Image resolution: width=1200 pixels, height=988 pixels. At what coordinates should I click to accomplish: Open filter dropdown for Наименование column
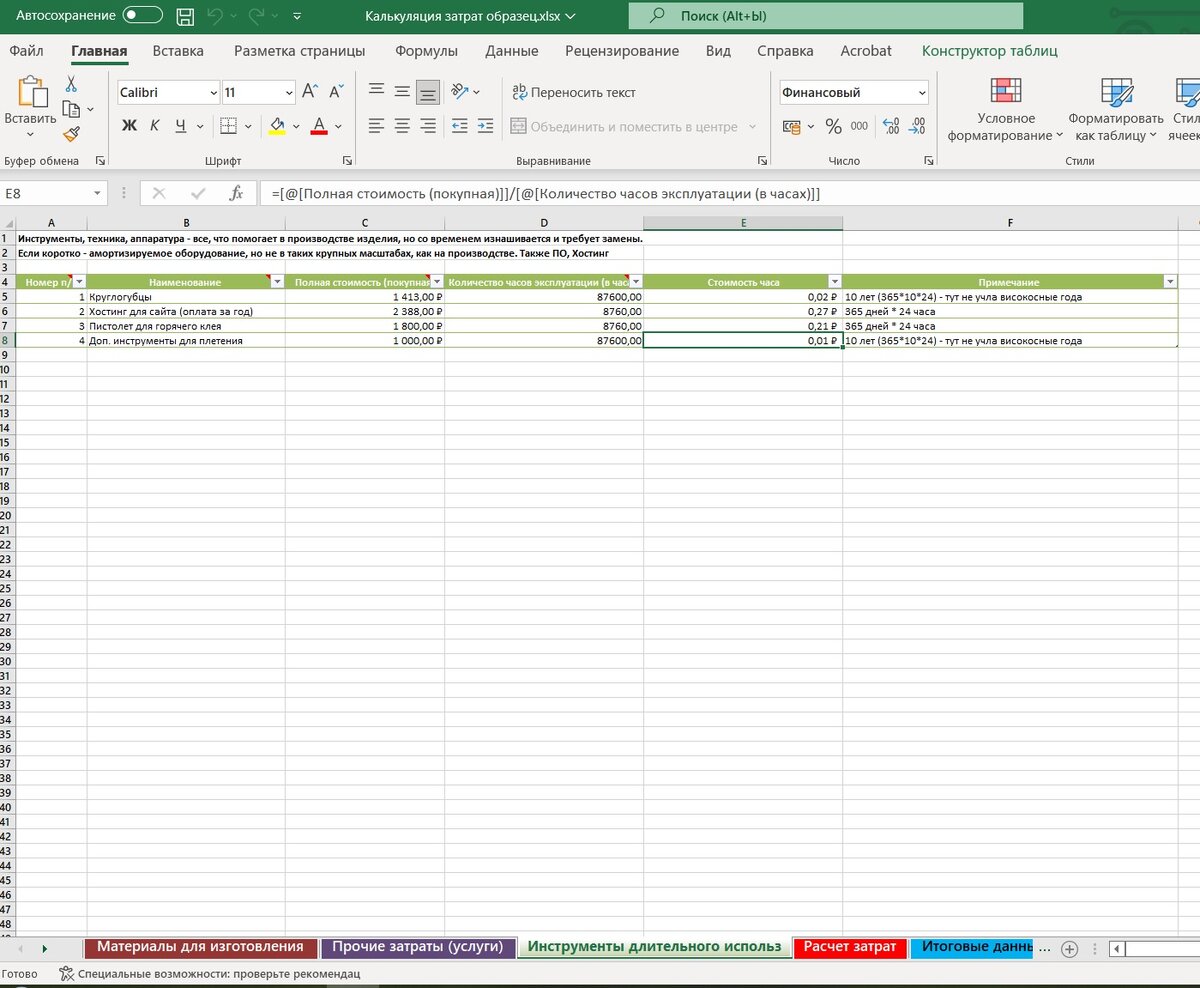point(278,282)
